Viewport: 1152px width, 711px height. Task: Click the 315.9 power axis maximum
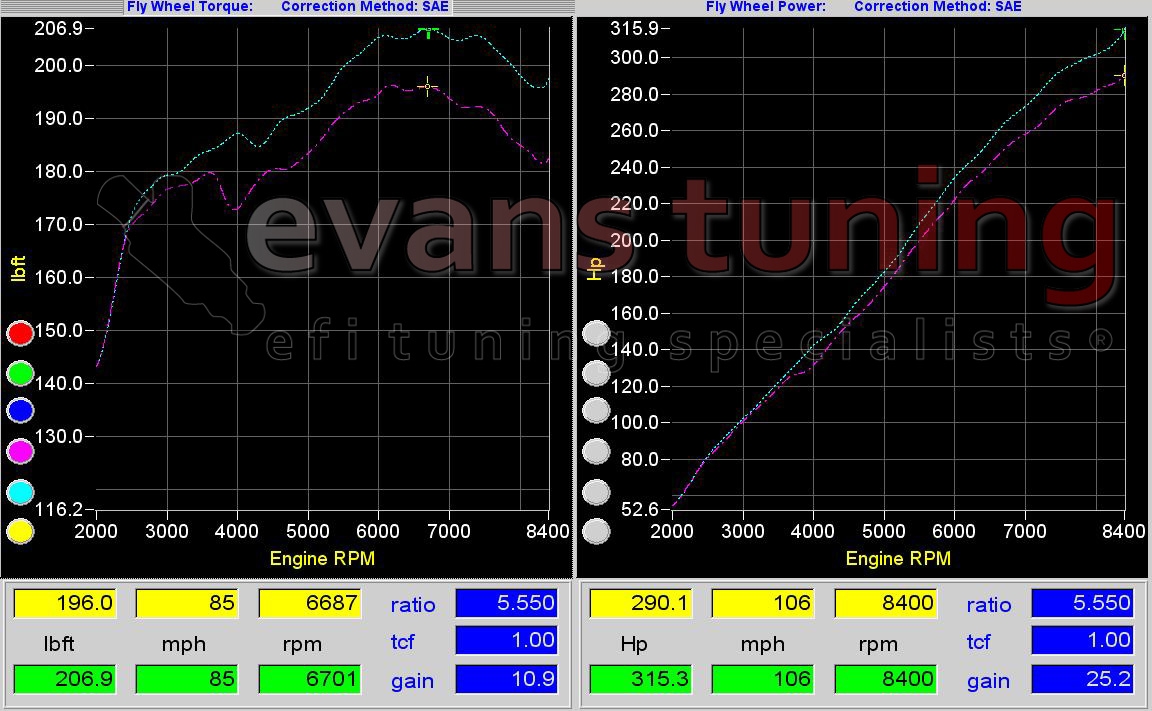click(x=635, y=29)
